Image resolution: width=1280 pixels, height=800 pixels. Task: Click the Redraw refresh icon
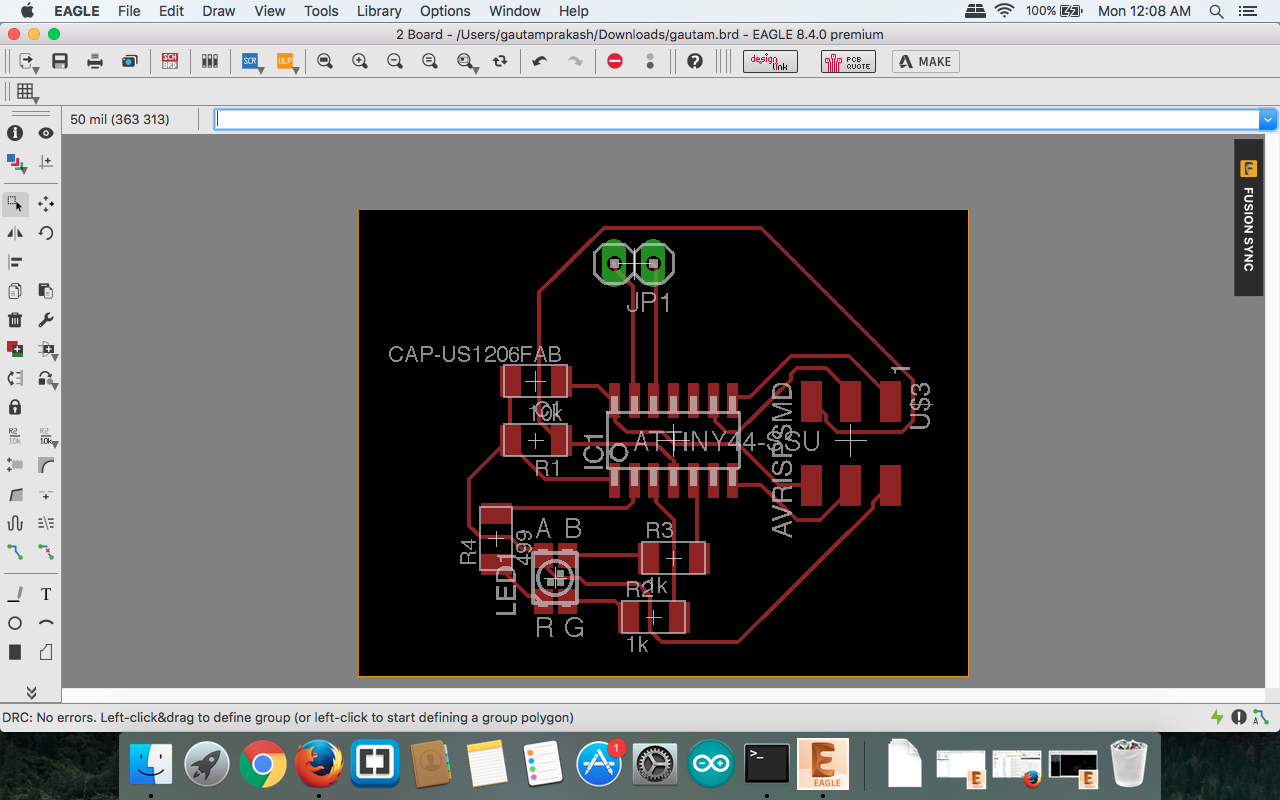point(500,61)
